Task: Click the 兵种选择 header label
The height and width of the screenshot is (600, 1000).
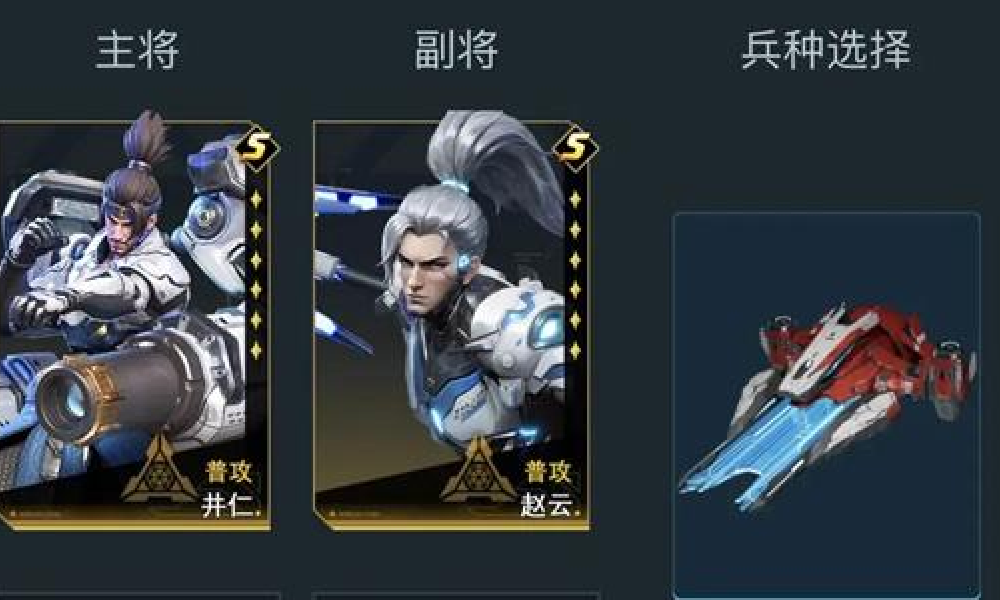Action: click(x=826, y=50)
